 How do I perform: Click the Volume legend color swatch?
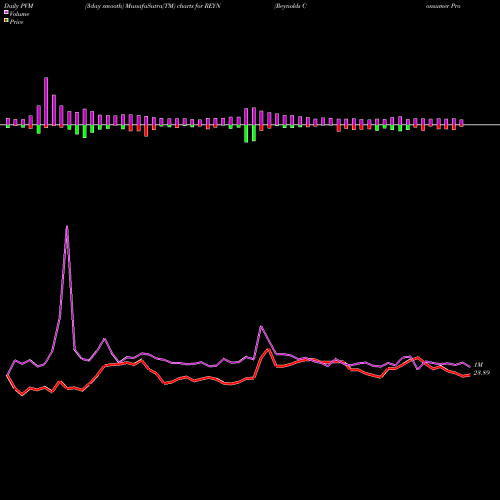pos(6,12)
